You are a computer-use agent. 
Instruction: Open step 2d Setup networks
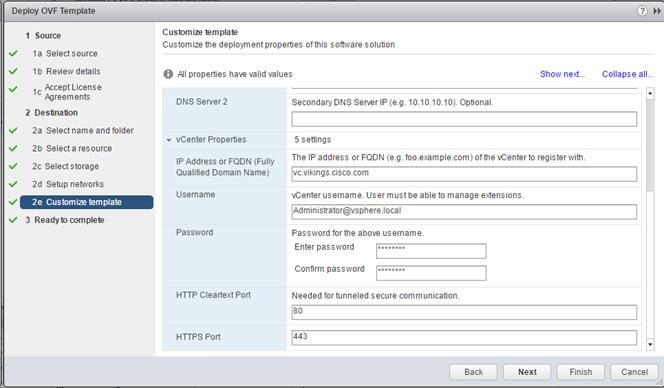pos(68,184)
